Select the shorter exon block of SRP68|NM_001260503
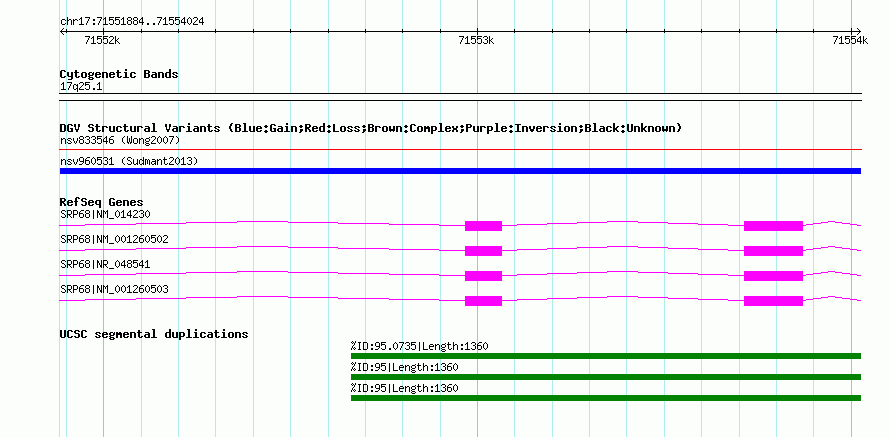890x437 pixels. (x=484, y=301)
